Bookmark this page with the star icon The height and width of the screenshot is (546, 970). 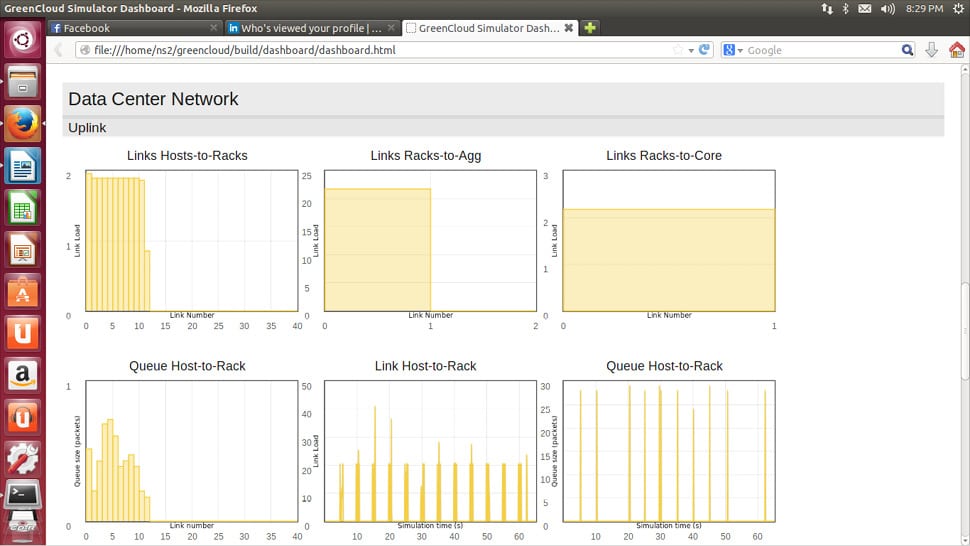click(678, 50)
